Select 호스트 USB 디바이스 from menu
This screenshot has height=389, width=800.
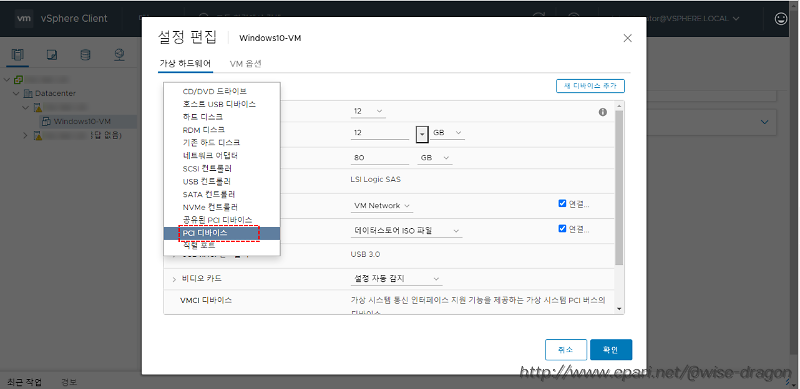click(x=221, y=104)
